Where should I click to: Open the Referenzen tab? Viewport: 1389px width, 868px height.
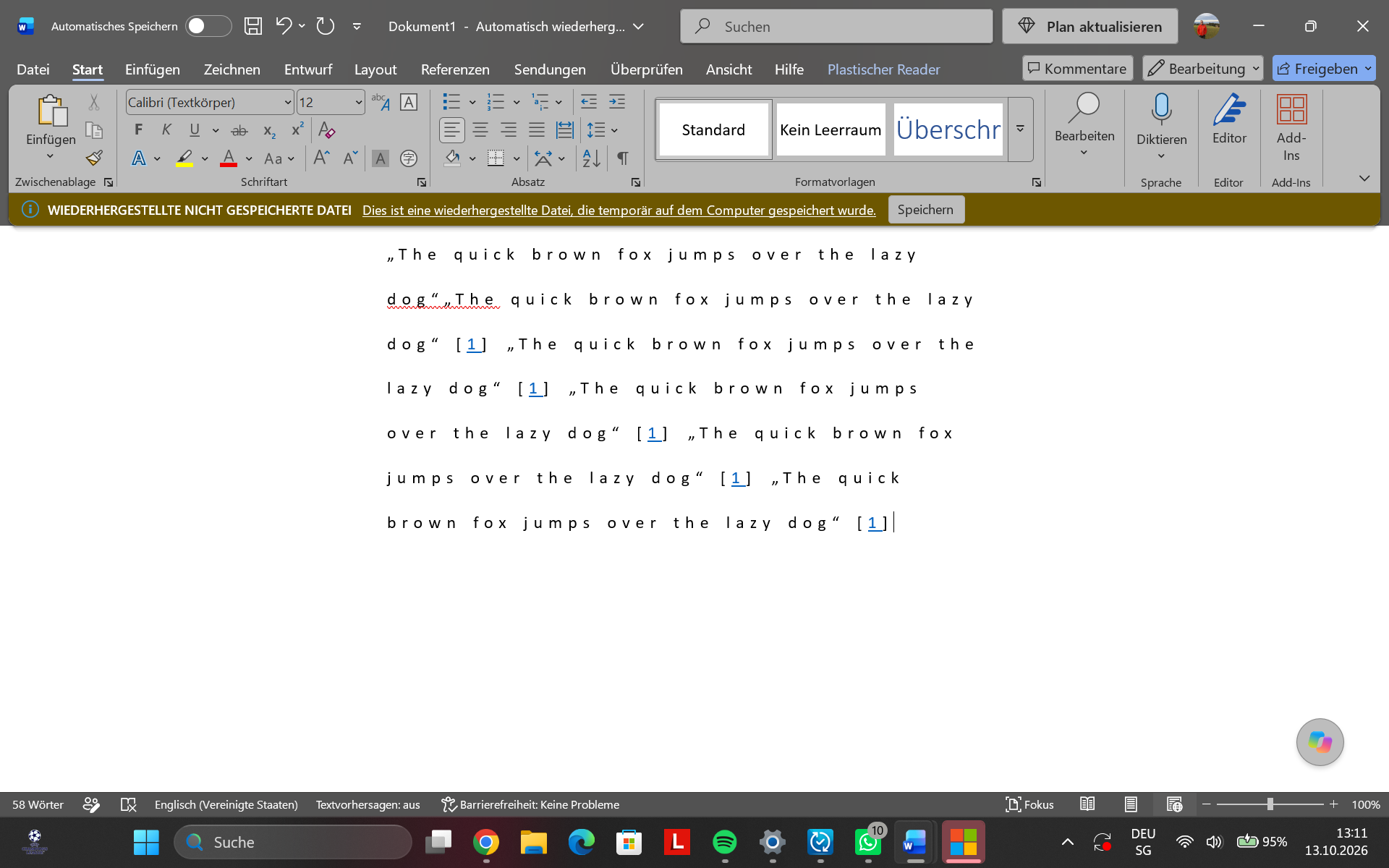[x=455, y=69]
